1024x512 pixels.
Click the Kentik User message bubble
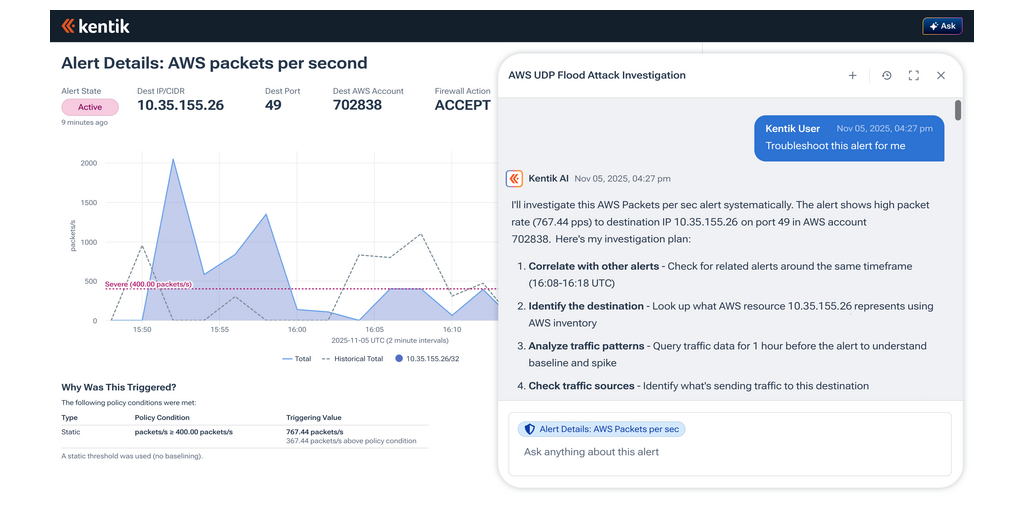click(848, 137)
